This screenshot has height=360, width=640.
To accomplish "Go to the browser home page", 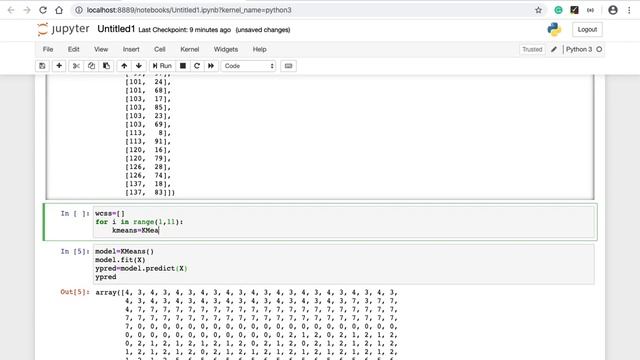I will [59, 10].
